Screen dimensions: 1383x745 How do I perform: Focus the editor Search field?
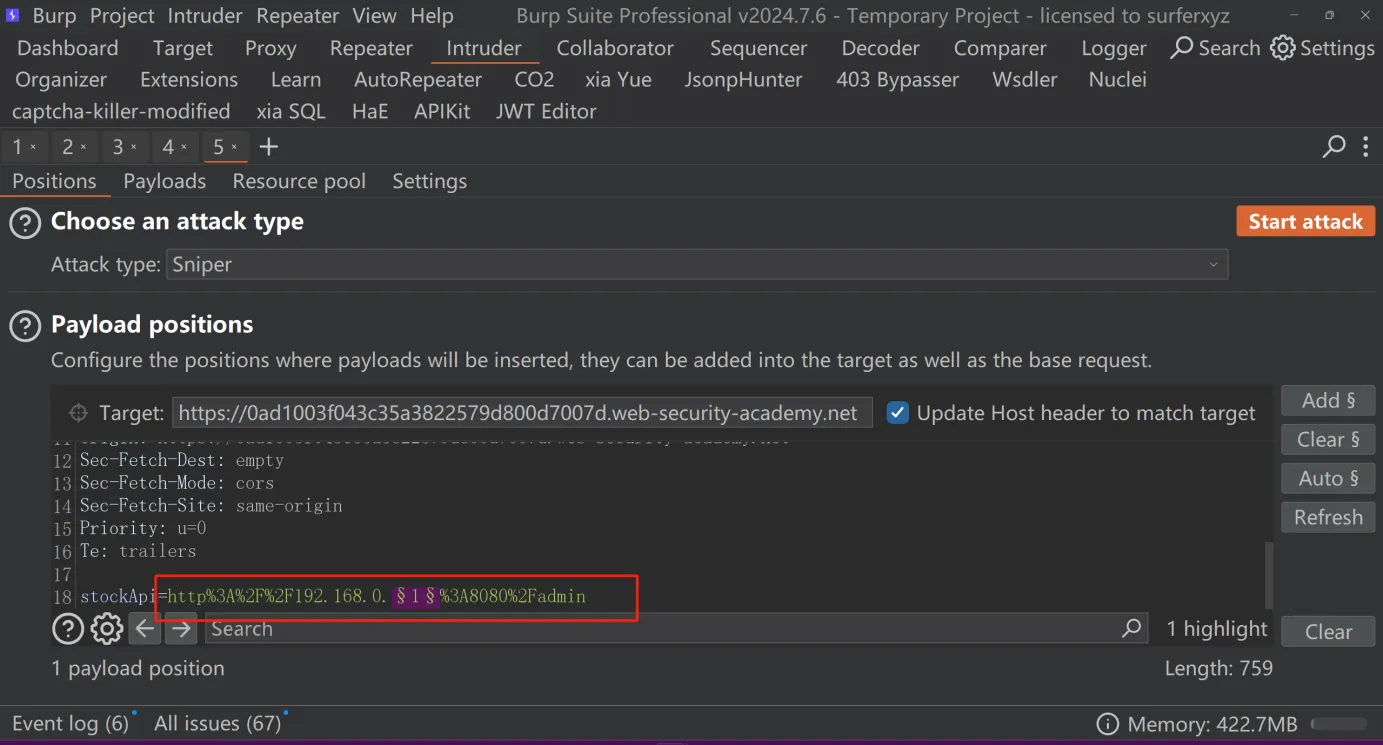tap(676, 629)
